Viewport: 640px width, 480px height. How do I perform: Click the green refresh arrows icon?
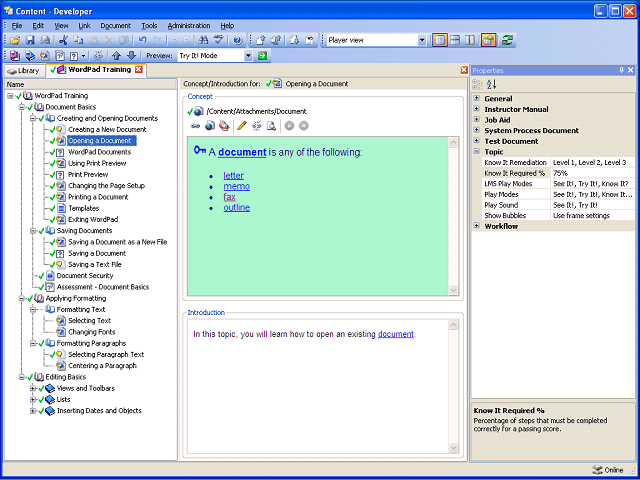(507, 40)
